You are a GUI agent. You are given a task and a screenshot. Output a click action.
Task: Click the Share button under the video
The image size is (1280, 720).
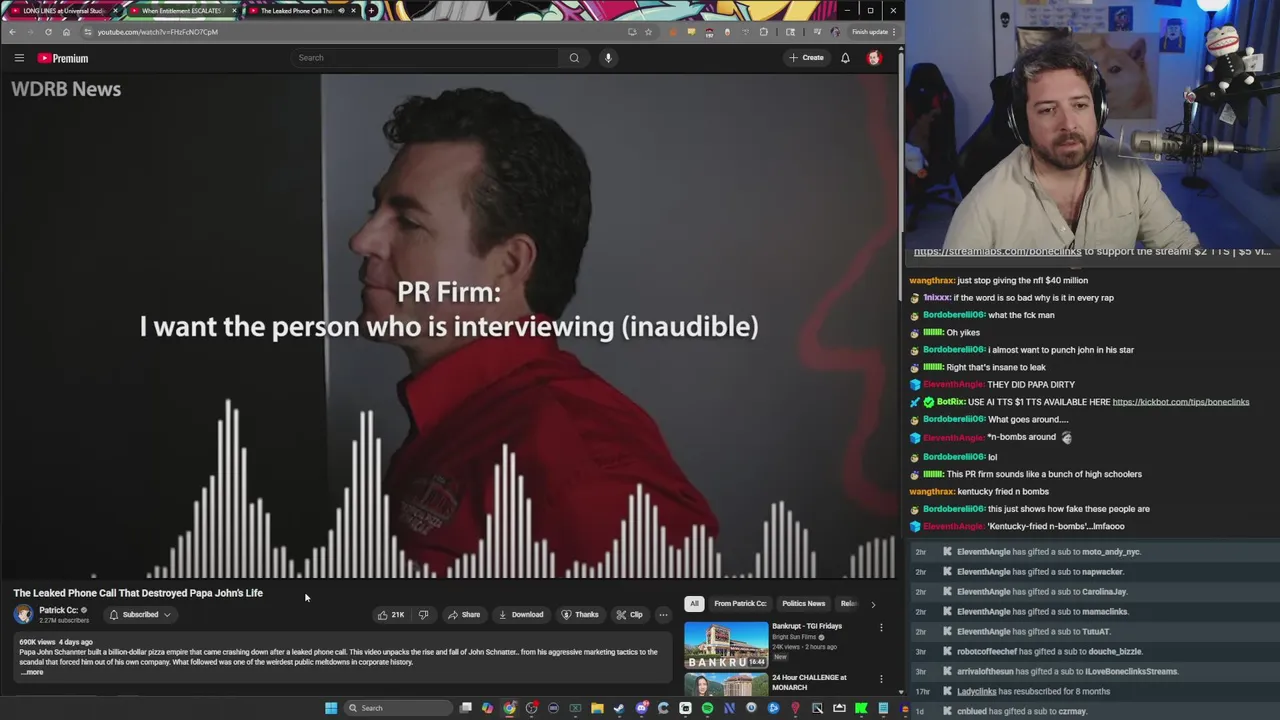[x=464, y=615]
